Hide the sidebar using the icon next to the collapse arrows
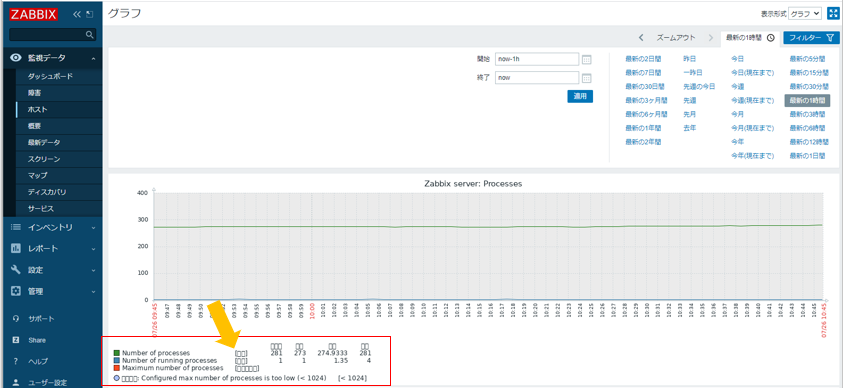The image size is (843, 388). coord(90,15)
